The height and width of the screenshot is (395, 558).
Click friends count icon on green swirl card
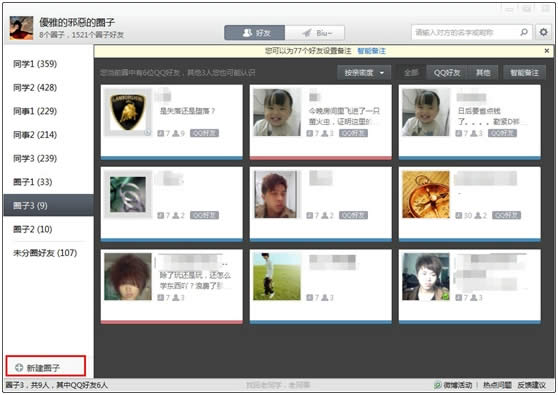click(176, 216)
